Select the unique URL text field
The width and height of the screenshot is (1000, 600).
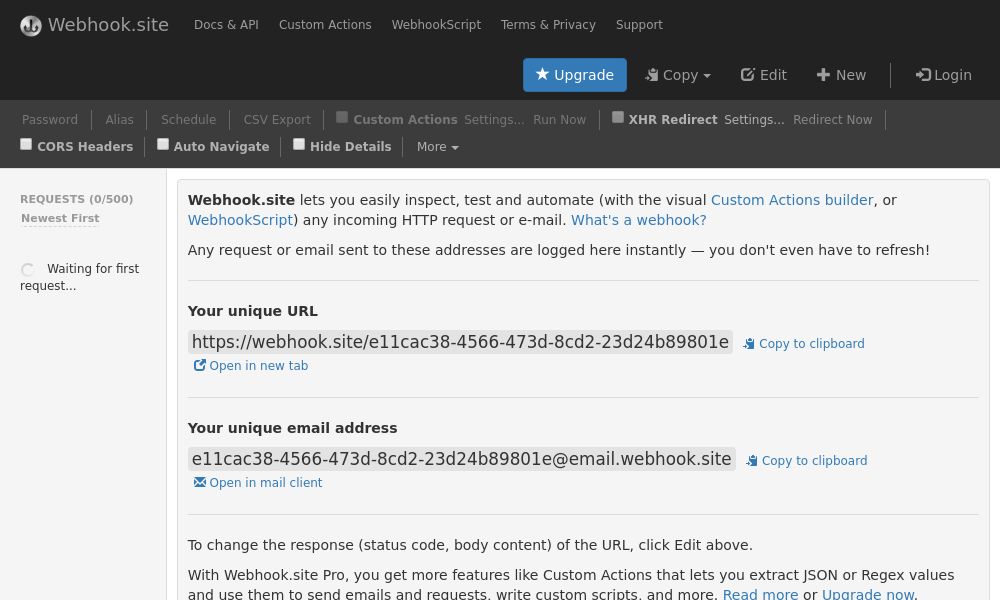point(460,342)
